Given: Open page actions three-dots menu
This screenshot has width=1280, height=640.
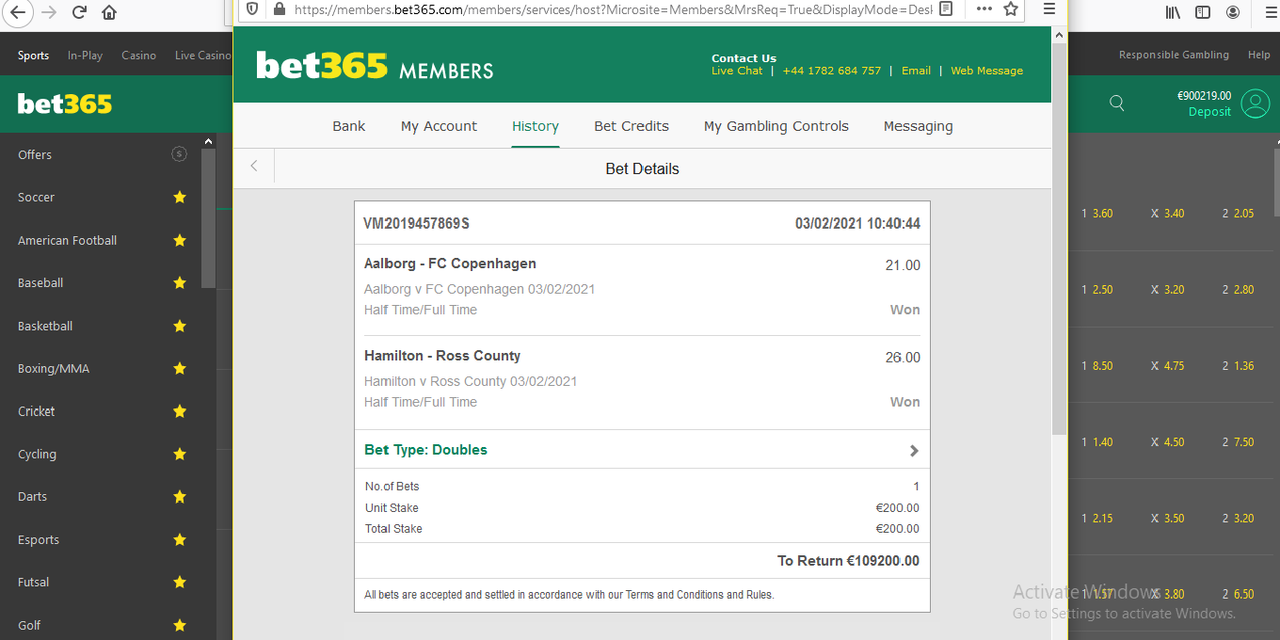Looking at the screenshot, I should [x=984, y=9].
